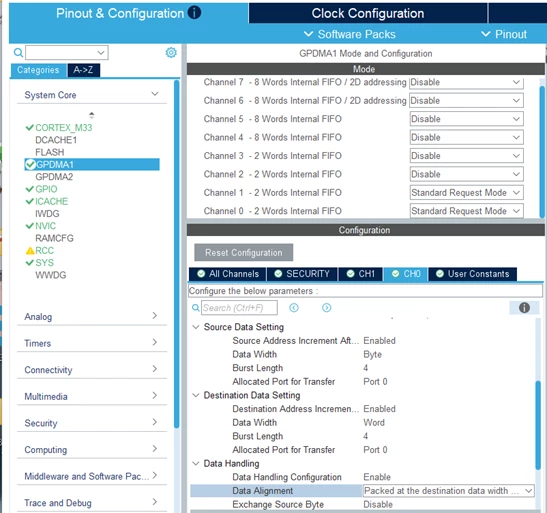Open Channel 1 Standard Request Mode dropdown
547x513 pixels.
click(x=466, y=193)
